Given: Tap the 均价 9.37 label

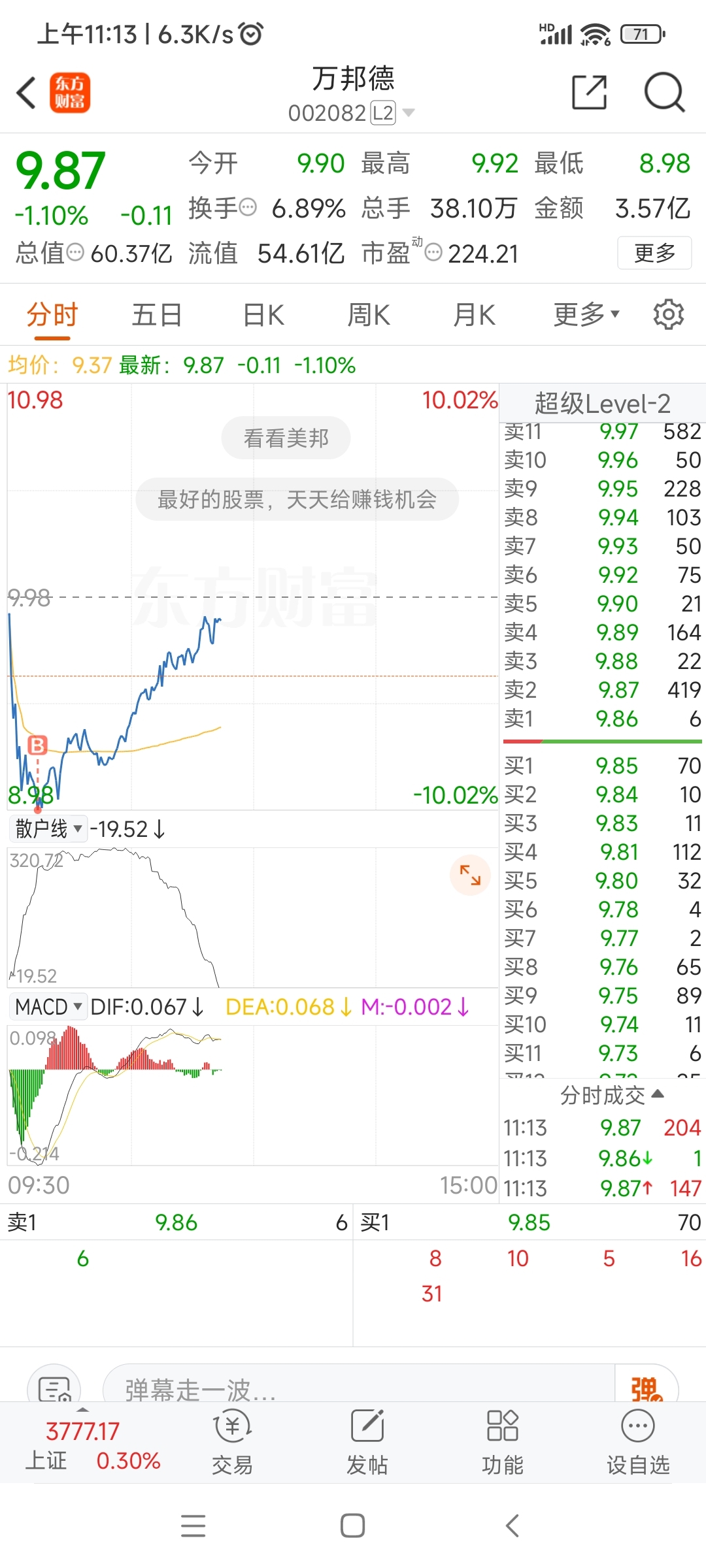Looking at the screenshot, I should [59, 365].
